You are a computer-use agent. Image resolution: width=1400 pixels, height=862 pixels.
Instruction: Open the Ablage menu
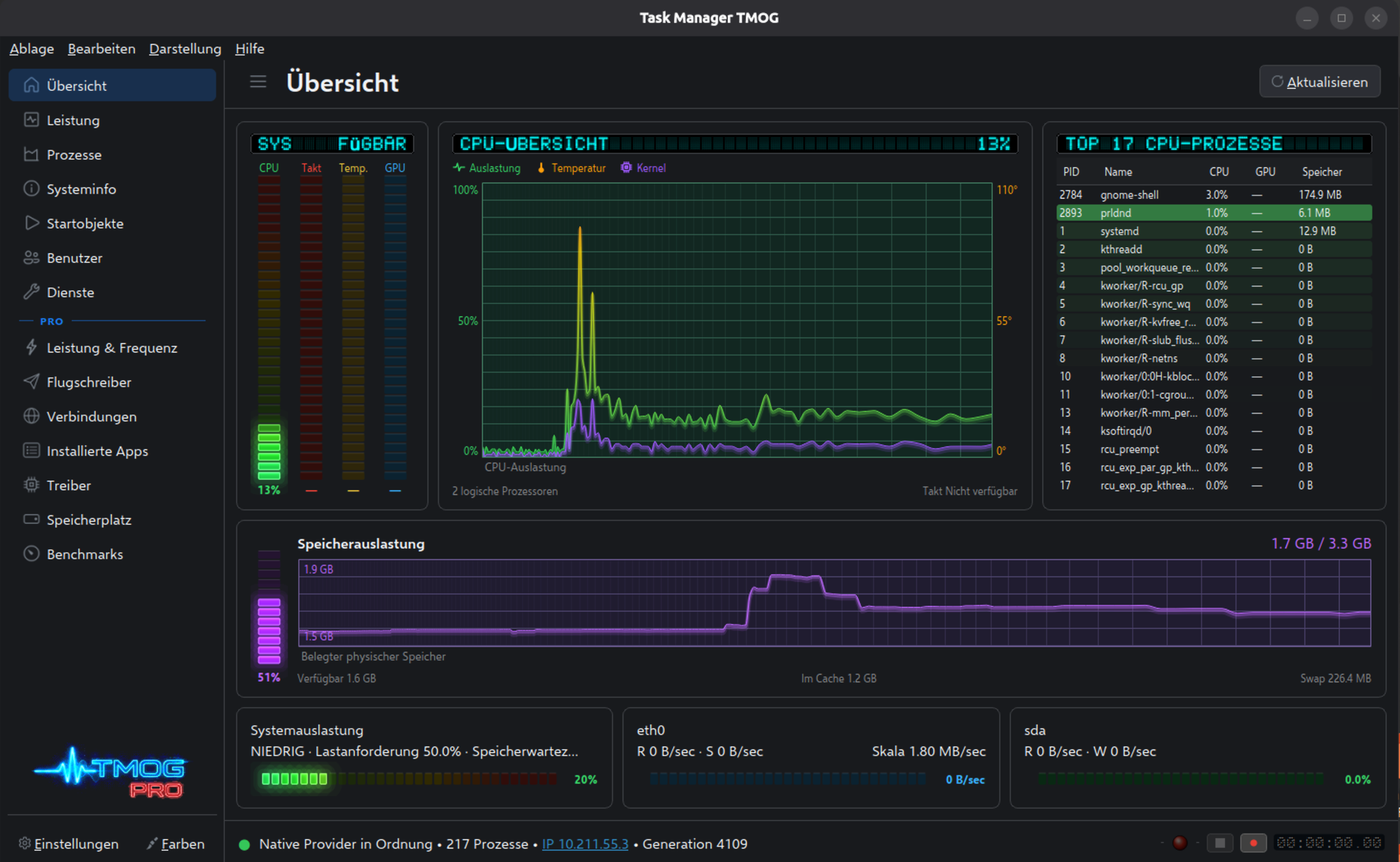click(31, 49)
